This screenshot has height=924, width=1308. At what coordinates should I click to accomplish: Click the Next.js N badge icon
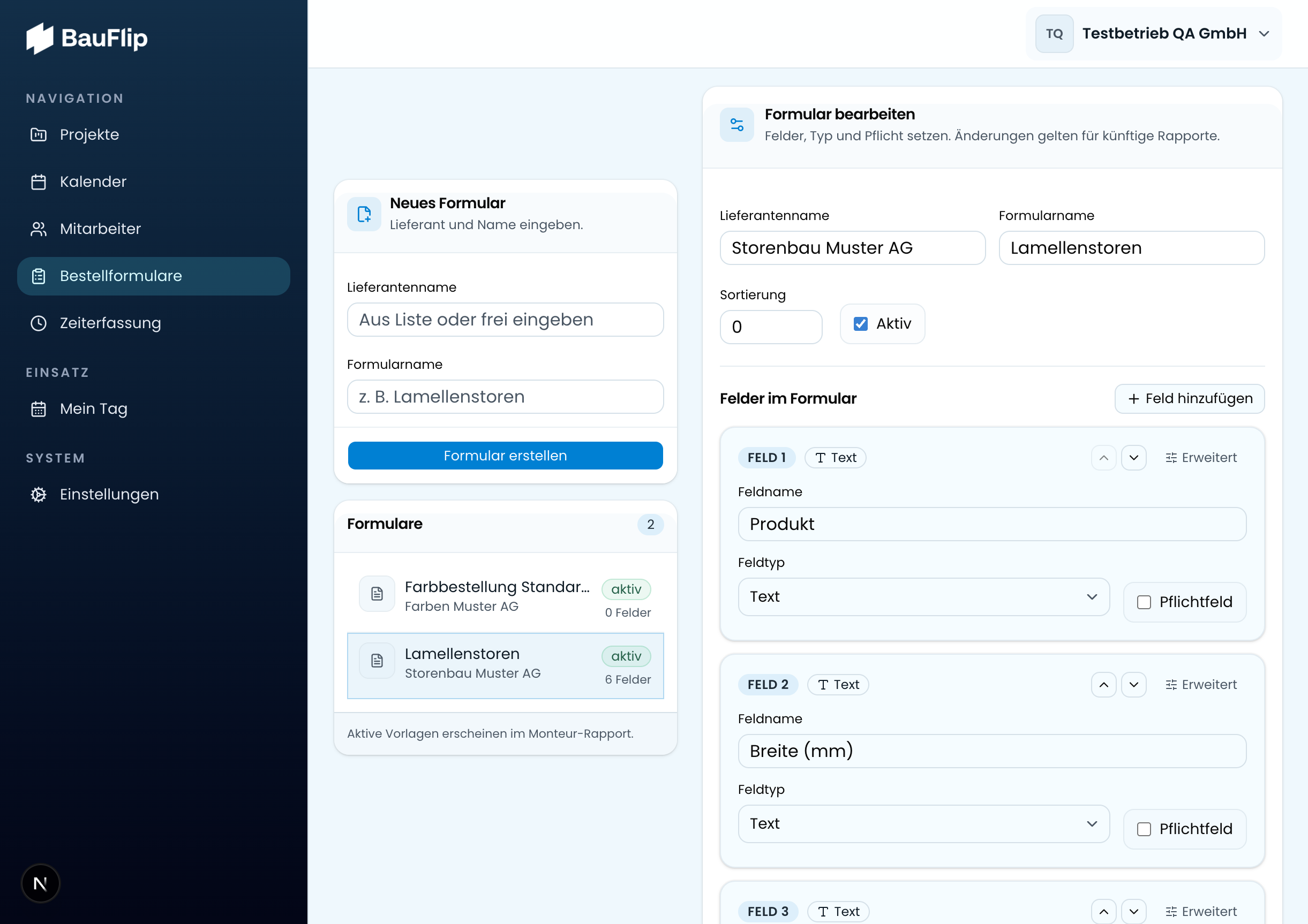pyautogui.click(x=41, y=883)
